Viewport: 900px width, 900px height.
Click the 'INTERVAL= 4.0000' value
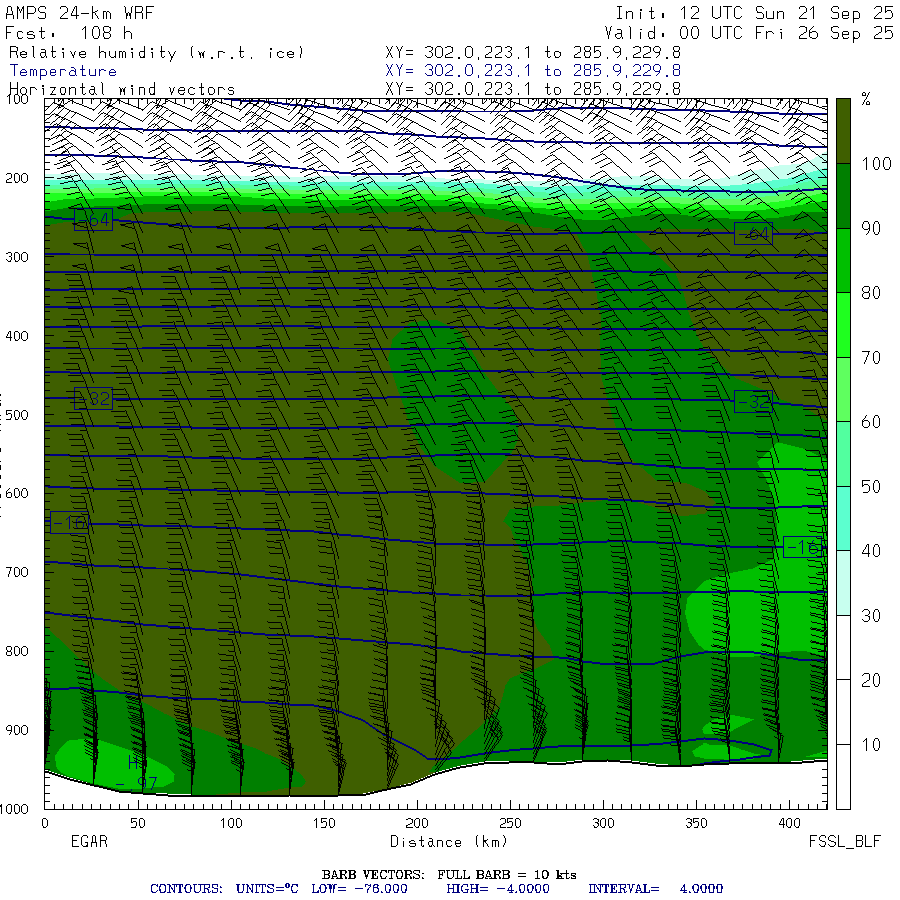pos(655,889)
